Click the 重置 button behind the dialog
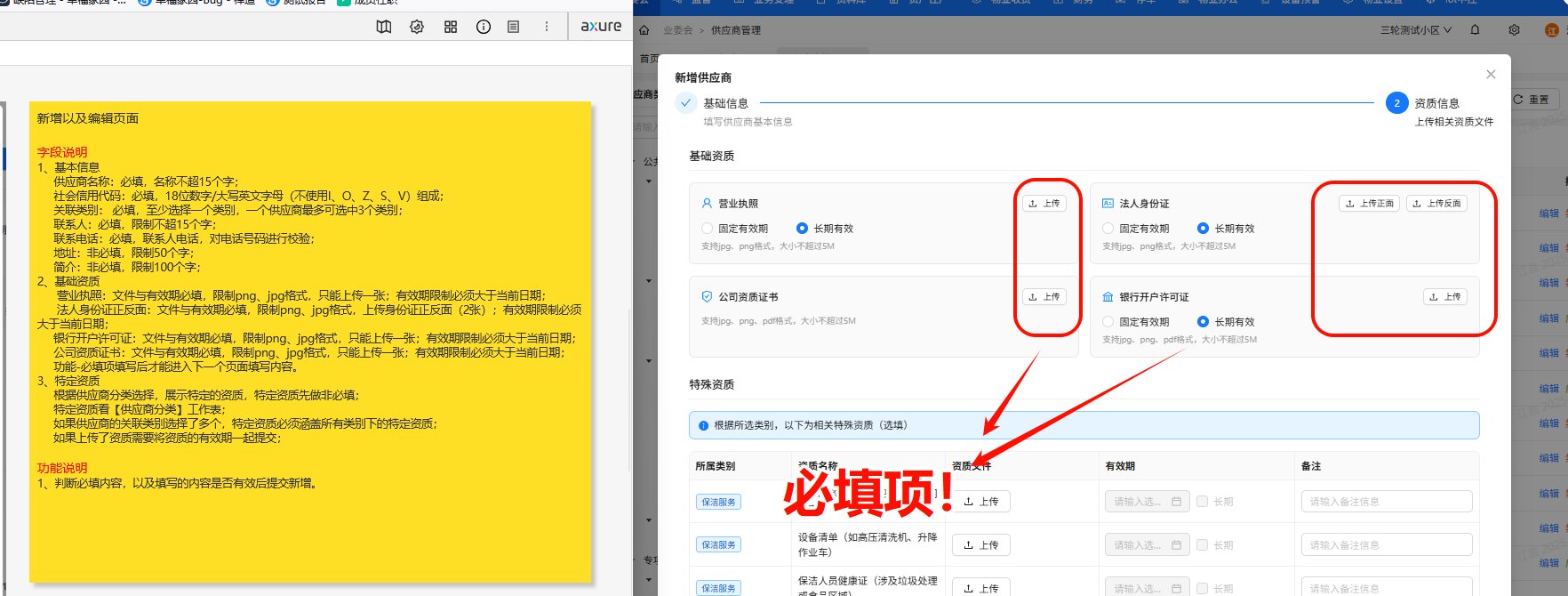The height and width of the screenshot is (596, 1568). (x=1534, y=100)
